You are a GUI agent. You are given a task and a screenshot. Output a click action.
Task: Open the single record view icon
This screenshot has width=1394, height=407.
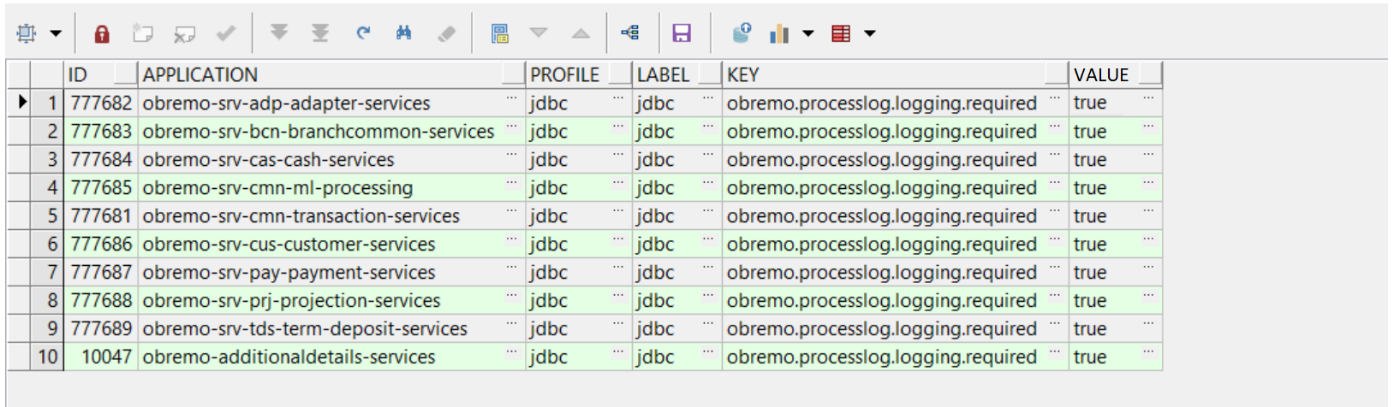click(x=500, y=34)
